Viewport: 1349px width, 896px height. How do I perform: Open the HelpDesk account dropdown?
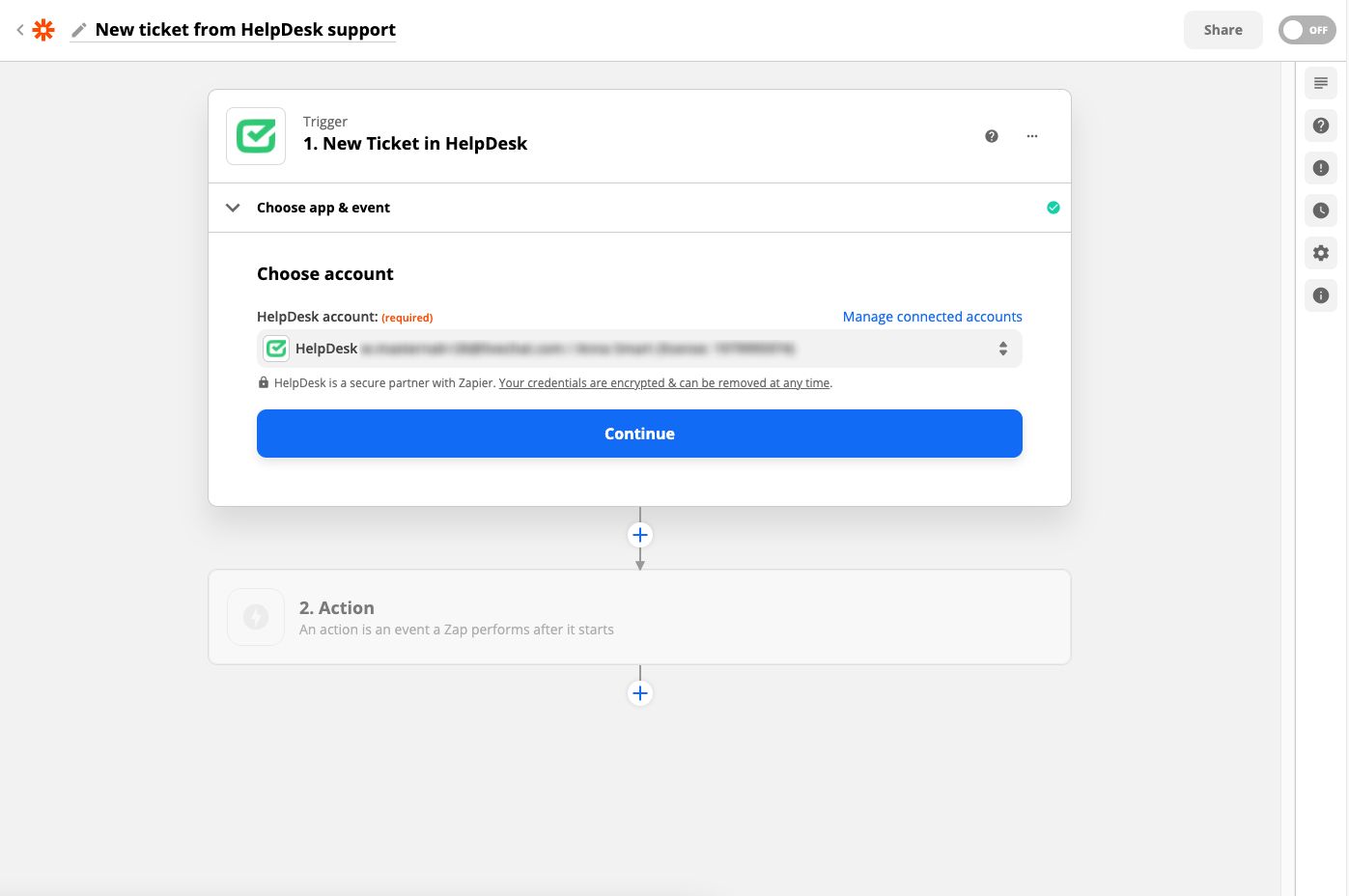coord(639,349)
